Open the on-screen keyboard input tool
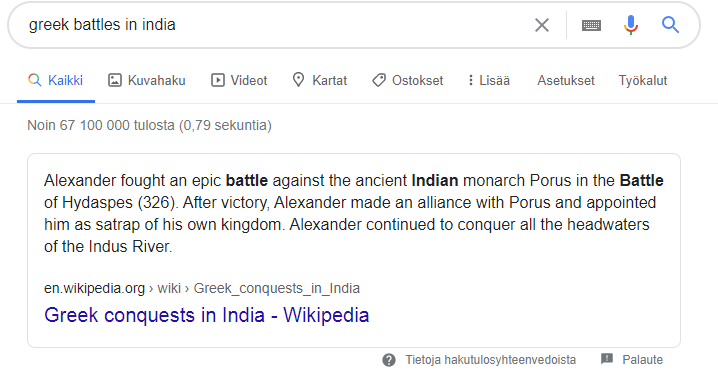This screenshot has width=718, height=384. pos(591,25)
